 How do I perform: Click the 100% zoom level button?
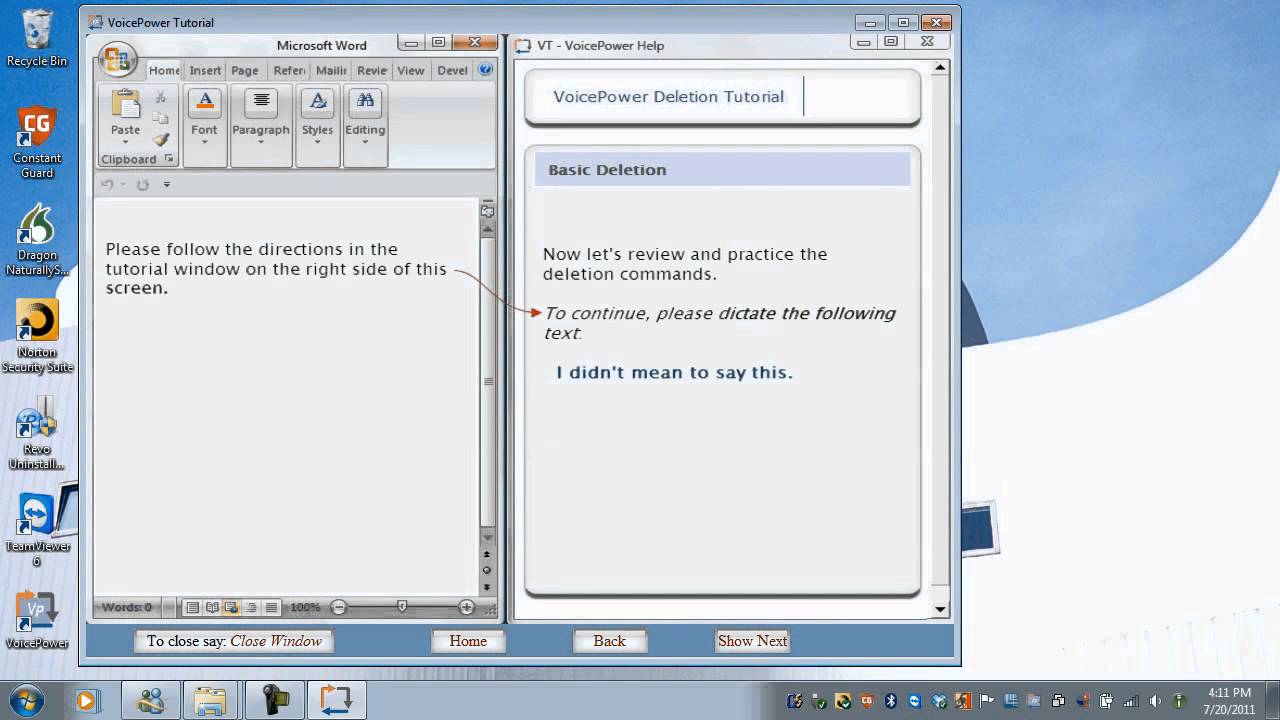point(305,607)
